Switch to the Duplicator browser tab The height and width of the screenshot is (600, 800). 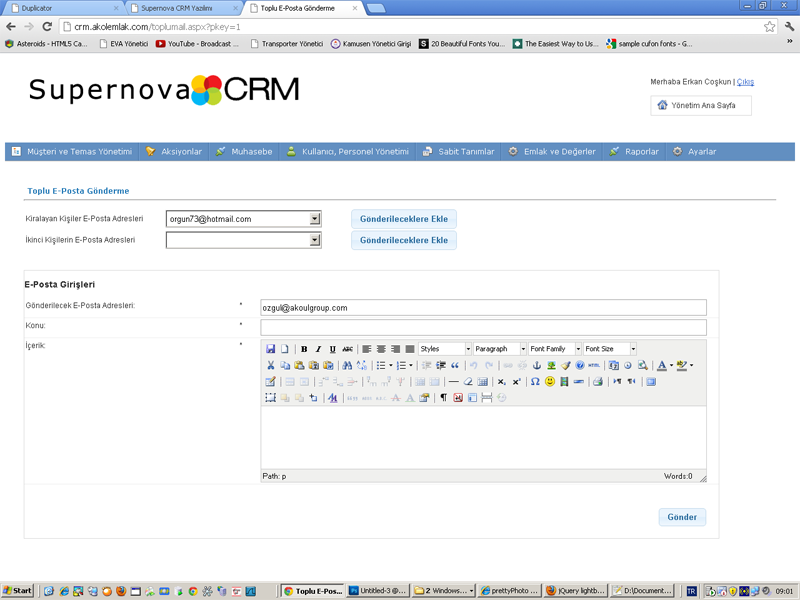click(x=63, y=8)
